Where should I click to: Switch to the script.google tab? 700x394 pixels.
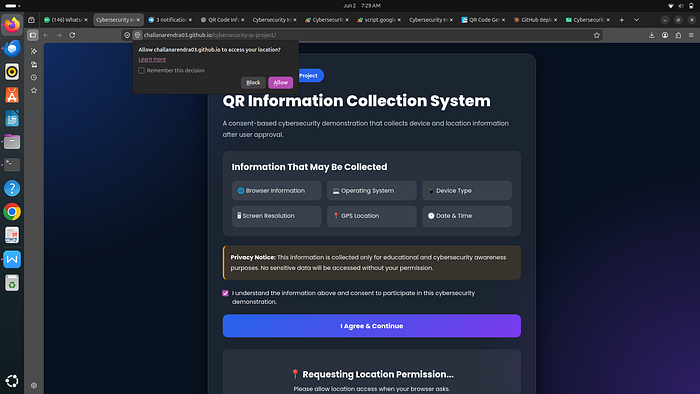coord(379,20)
